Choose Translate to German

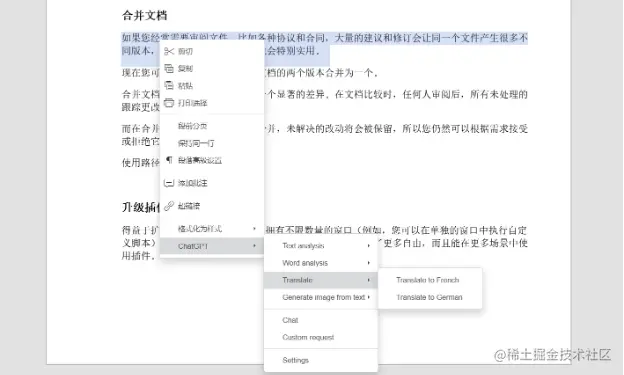(430, 297)
